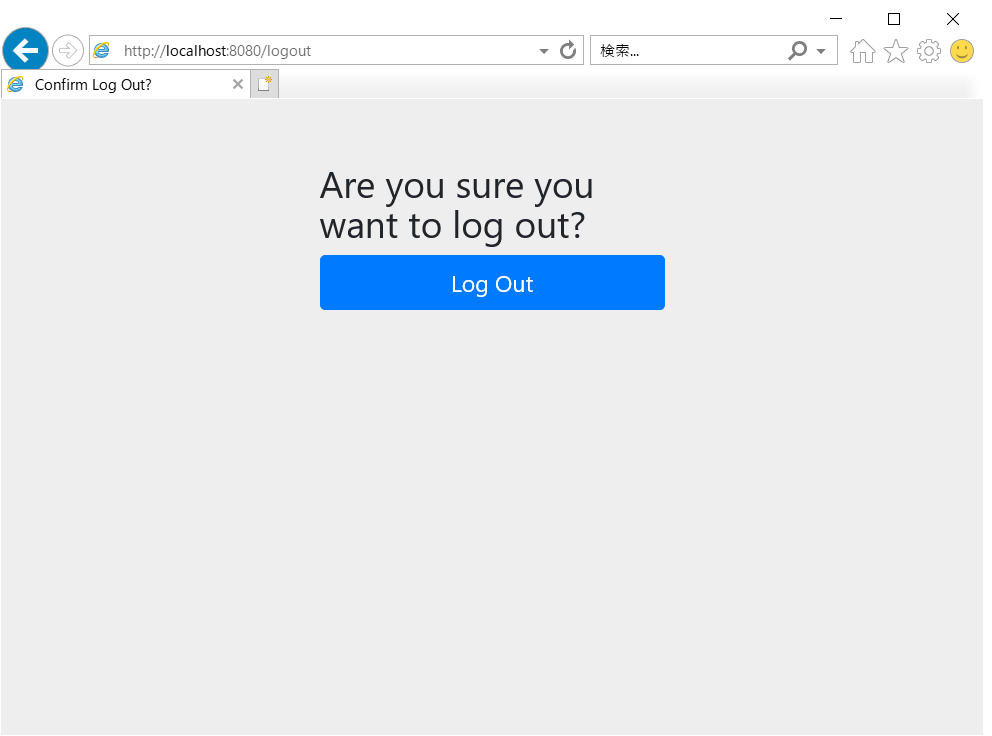The width and height of the screenshot is (992, 736).
Task: Open favorites star icon
Action: point(896,51)
